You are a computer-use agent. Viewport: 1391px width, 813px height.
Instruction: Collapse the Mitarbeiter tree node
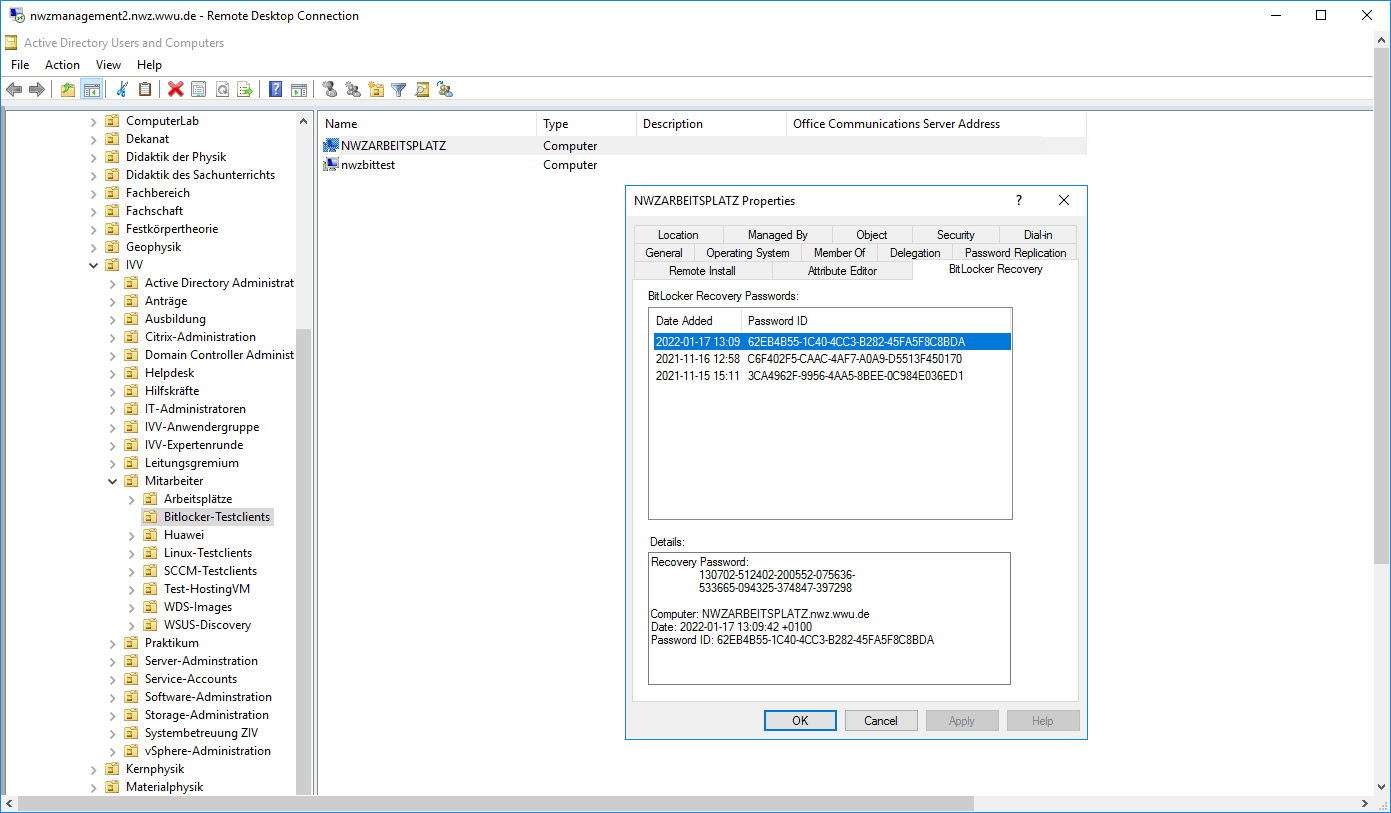pos(113,481)
